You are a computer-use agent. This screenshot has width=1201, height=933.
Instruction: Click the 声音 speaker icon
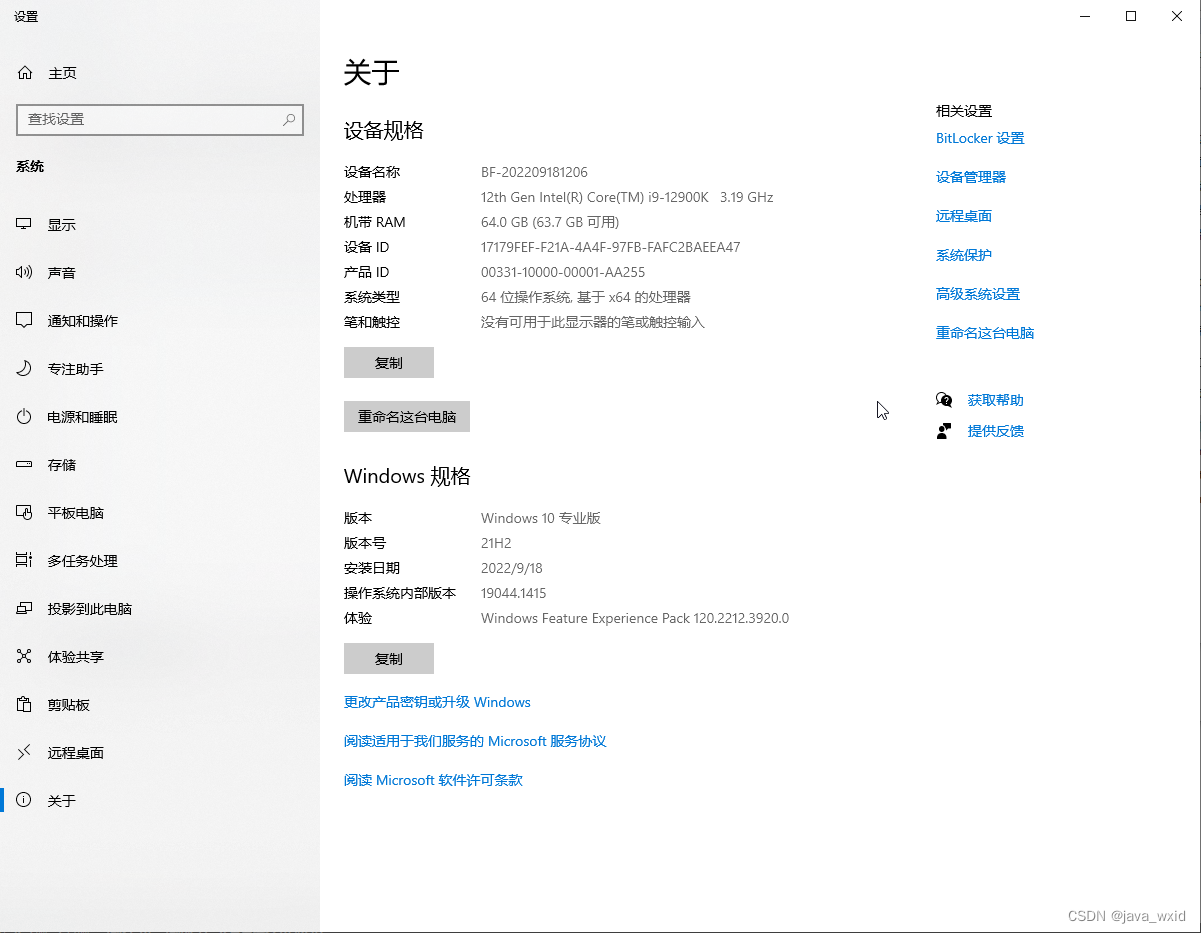click(x=25, y=273)
